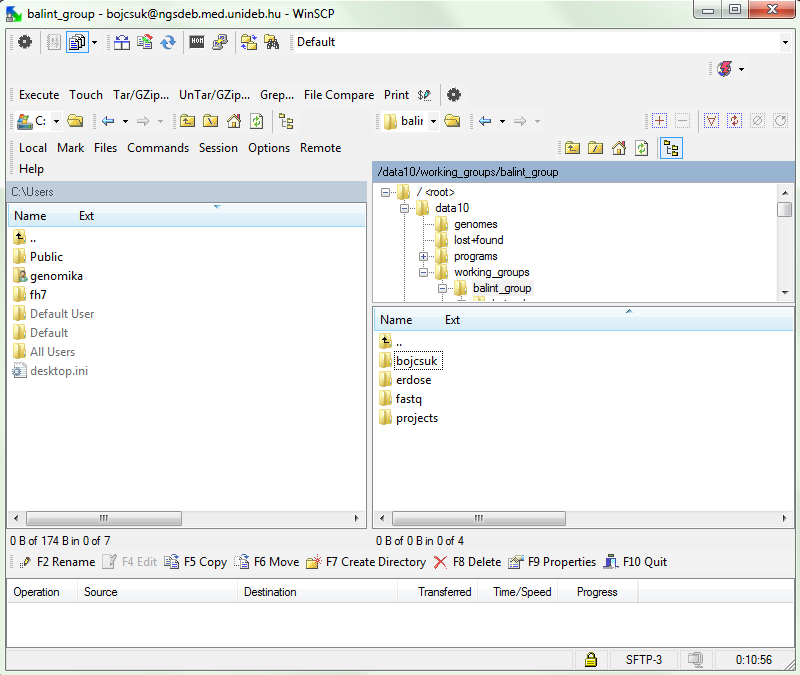Go to remote parent directory icon
The width and height of the screenshot is (800, 675).
tap(572, 148)
